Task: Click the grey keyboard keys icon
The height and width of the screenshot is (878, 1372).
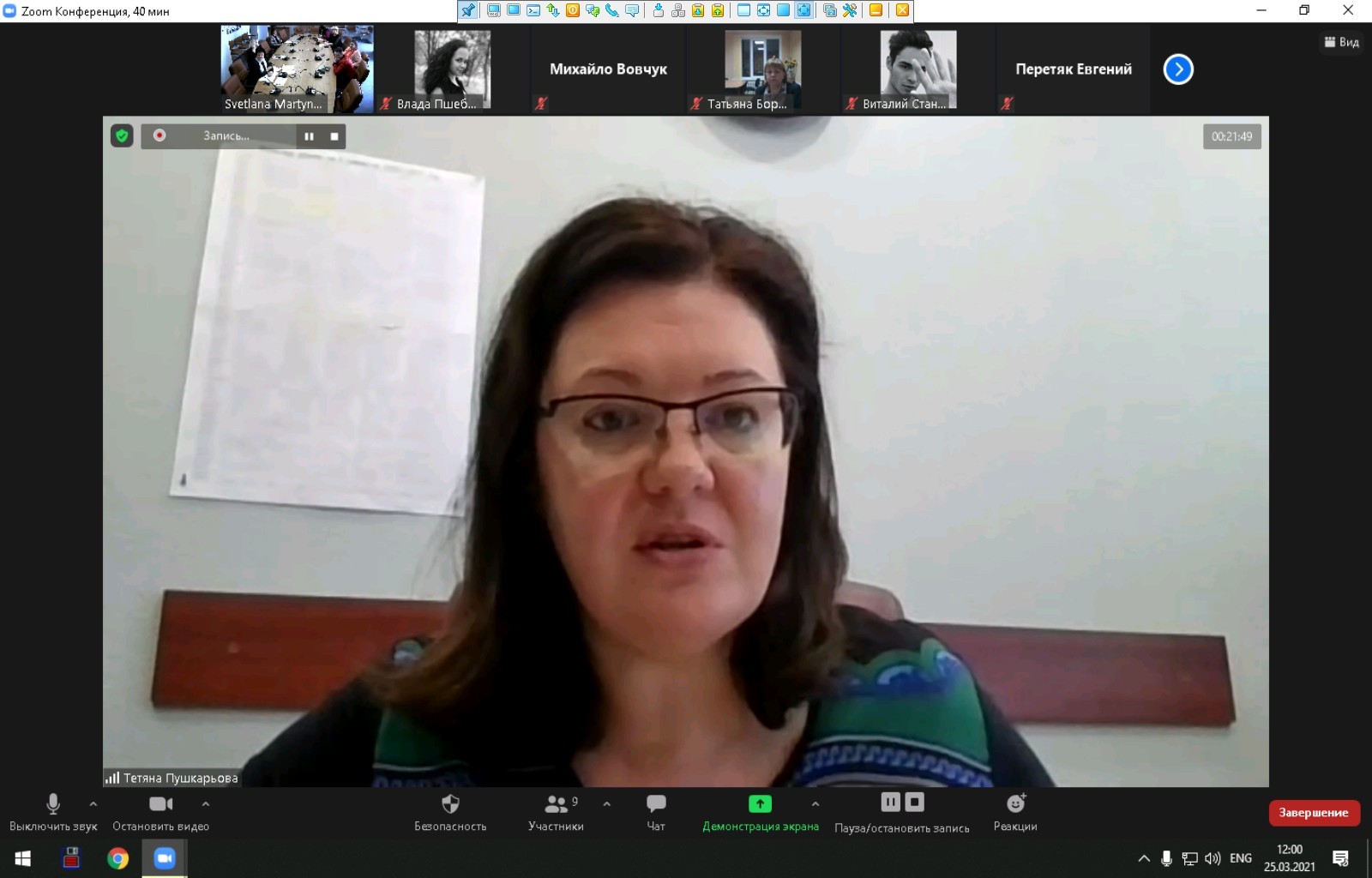Action: click(678, 10)
